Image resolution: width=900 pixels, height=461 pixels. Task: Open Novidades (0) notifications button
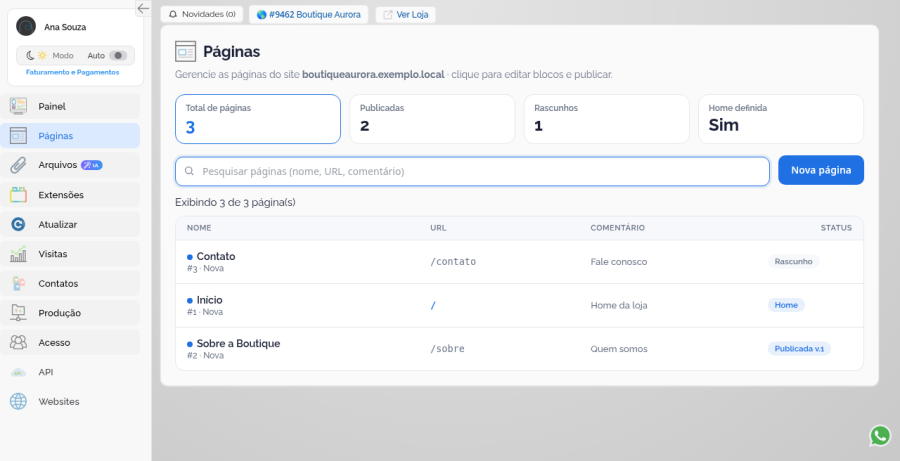click(x=201, y=14)
